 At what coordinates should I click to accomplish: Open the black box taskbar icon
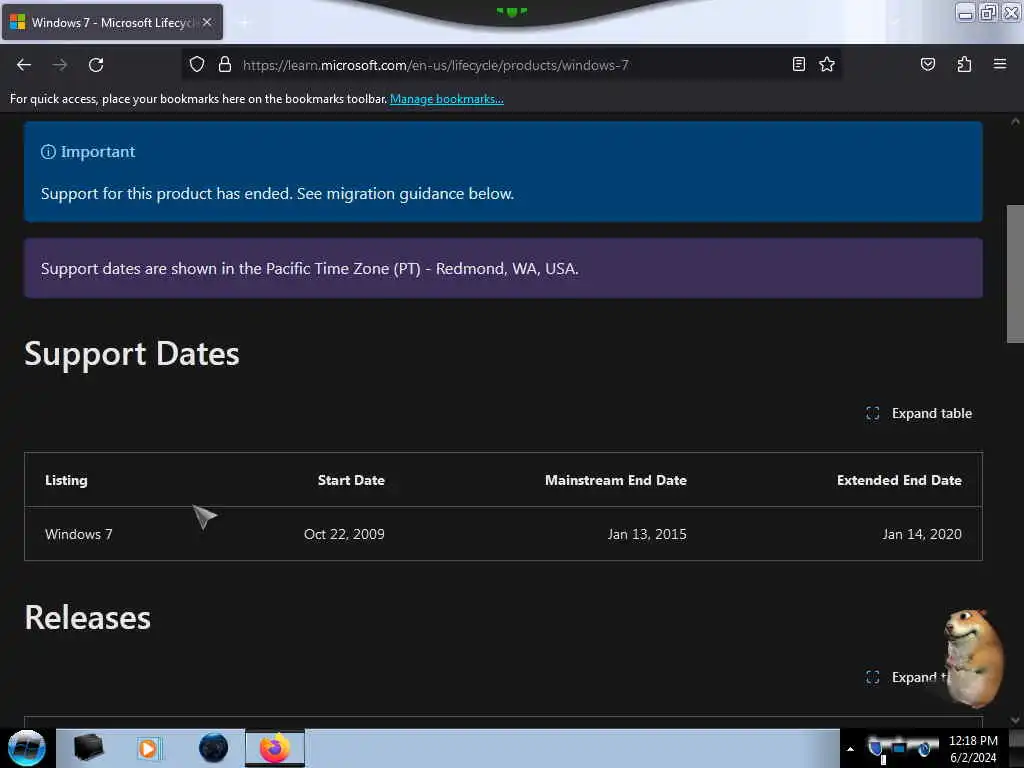click(88, 748)
